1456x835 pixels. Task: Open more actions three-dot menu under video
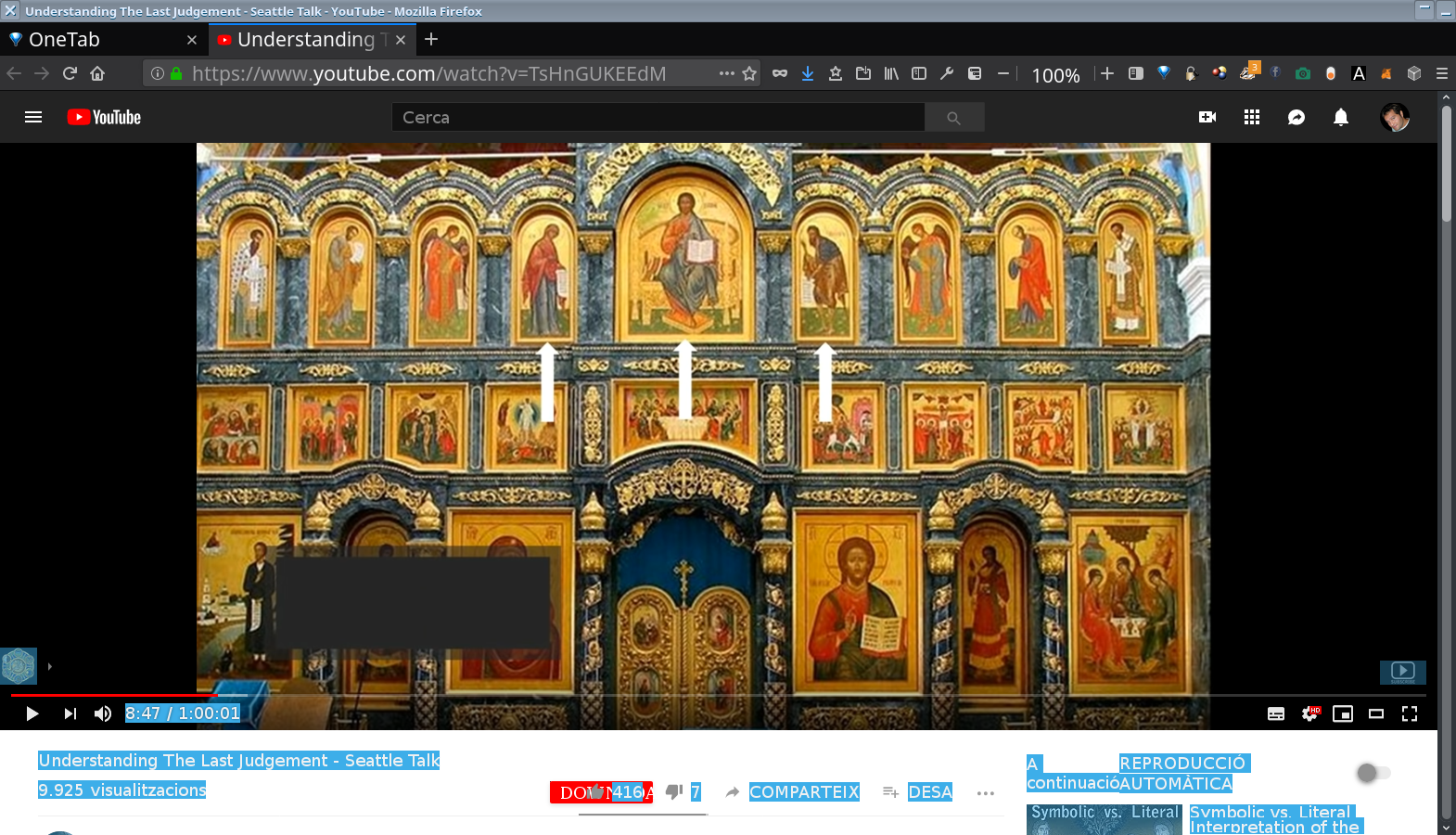click(x=986, y=792)
